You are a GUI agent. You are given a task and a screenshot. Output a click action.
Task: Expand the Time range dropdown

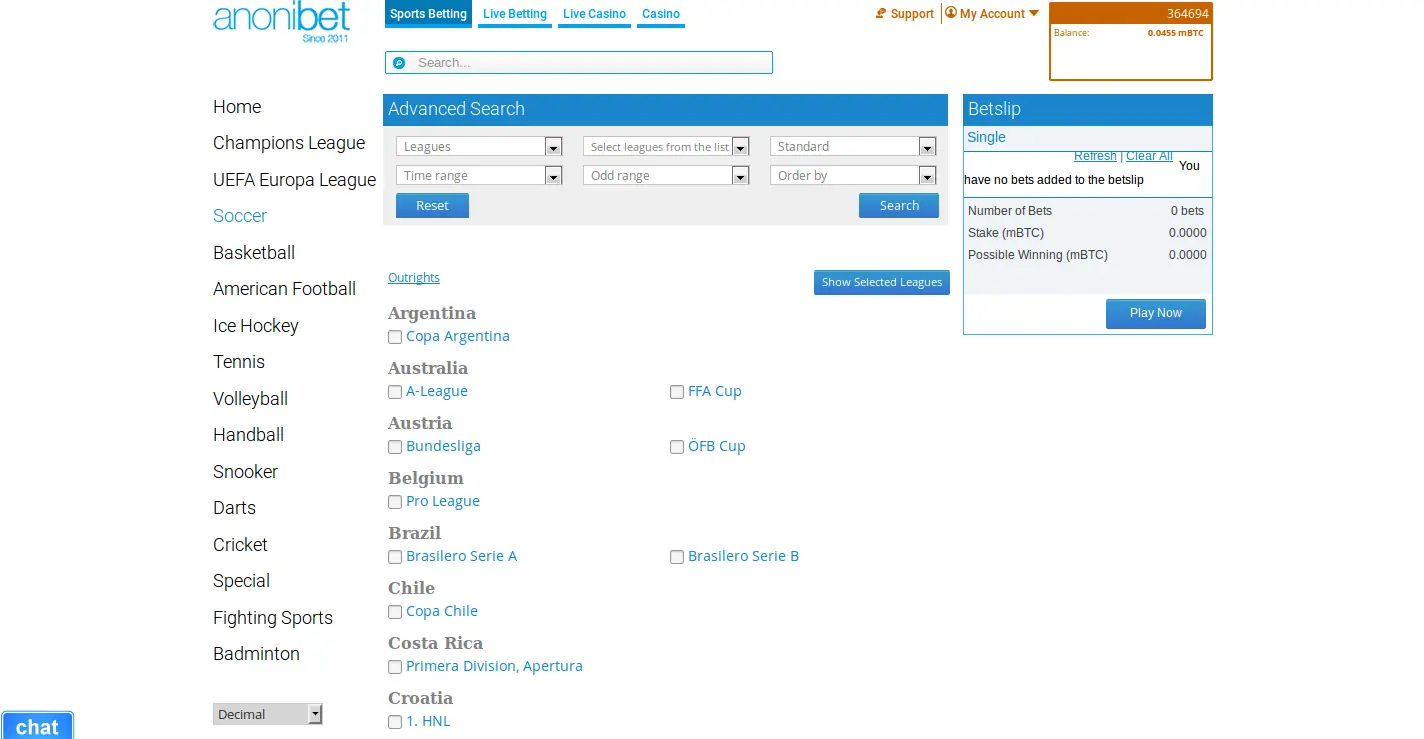(x=479, y=176)
